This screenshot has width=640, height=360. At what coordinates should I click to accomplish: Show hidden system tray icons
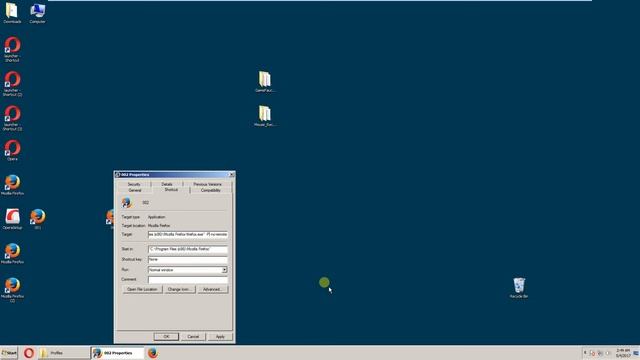click(x=585, y=353)
